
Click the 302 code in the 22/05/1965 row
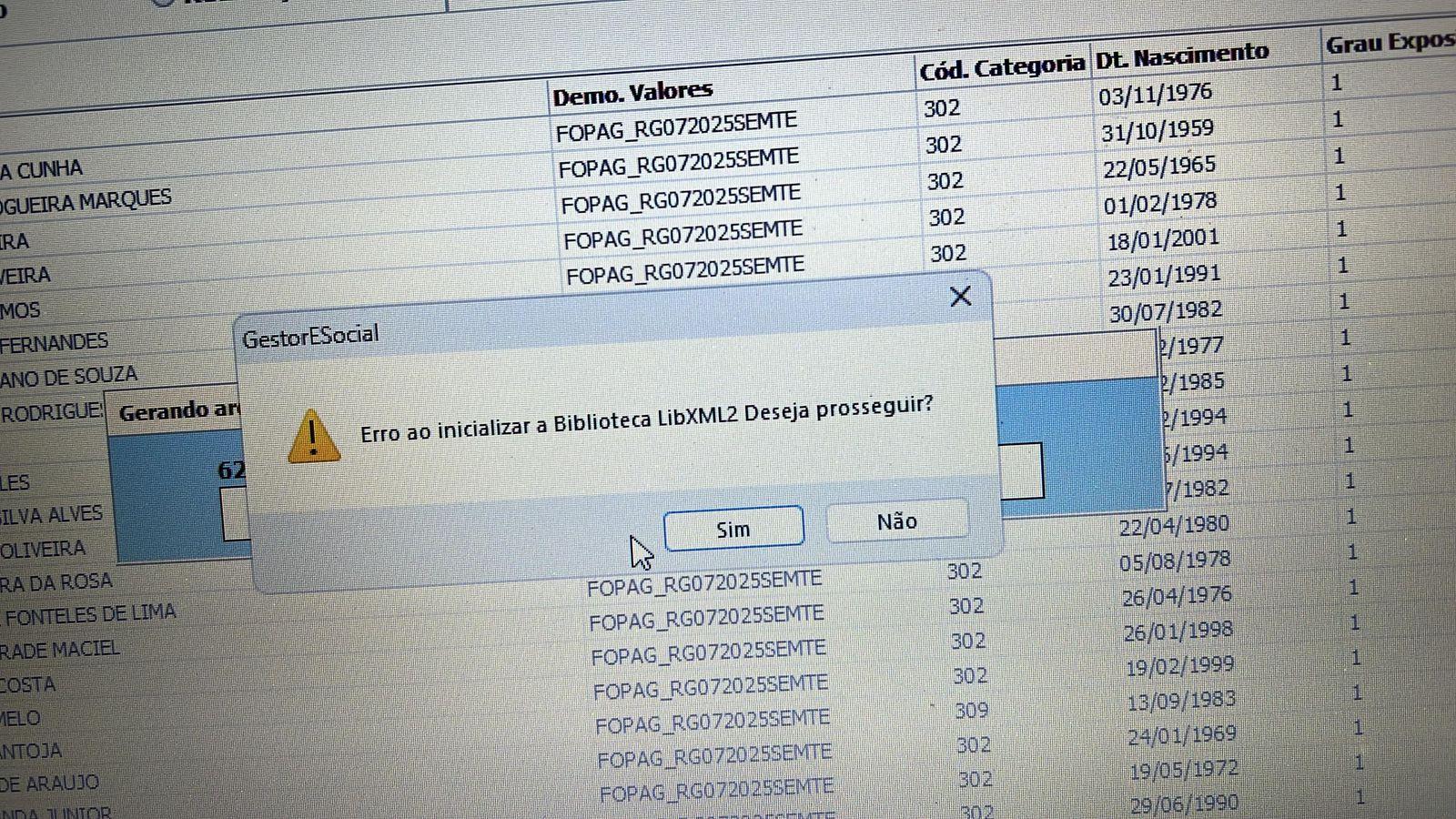[x=945, y=181]
